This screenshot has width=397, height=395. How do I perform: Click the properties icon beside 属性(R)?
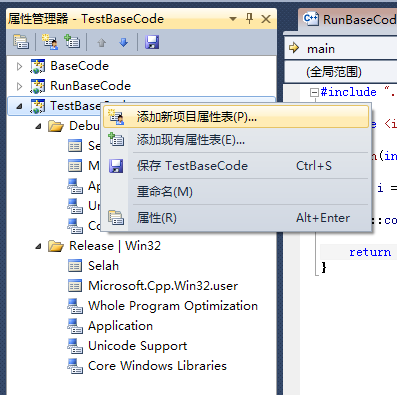coord(116,218)
